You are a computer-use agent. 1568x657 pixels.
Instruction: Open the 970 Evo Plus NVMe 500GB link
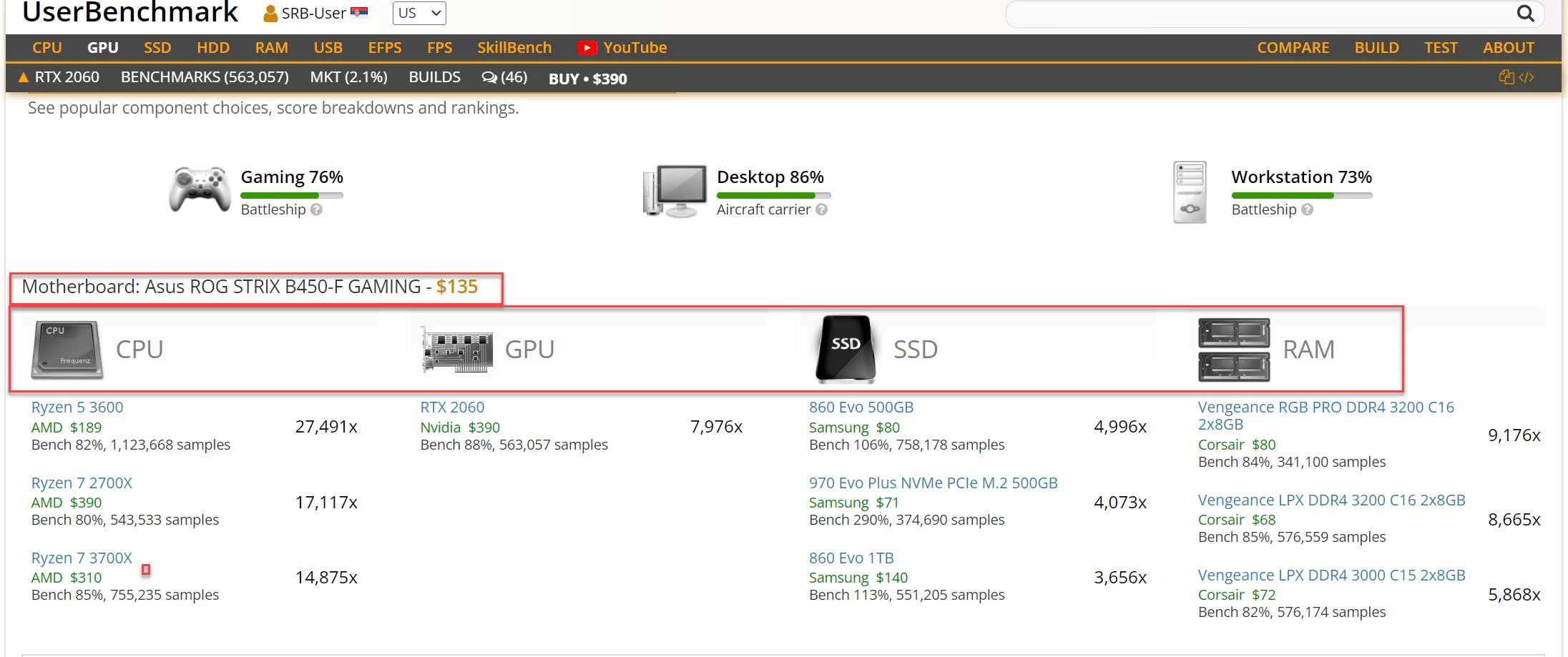tap(934, 483)
